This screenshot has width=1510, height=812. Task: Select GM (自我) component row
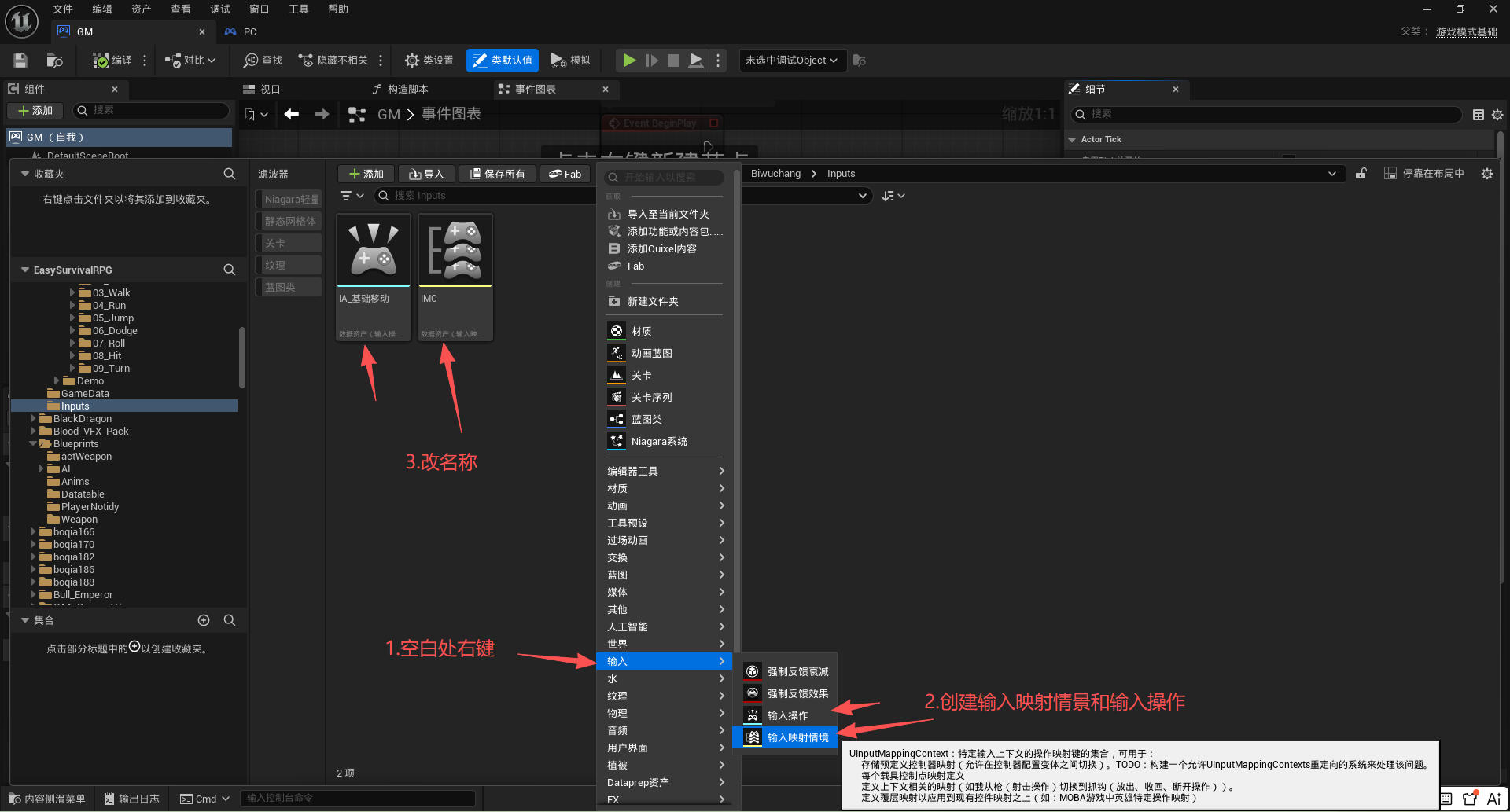pyautogui.click(x=120, y=137)
